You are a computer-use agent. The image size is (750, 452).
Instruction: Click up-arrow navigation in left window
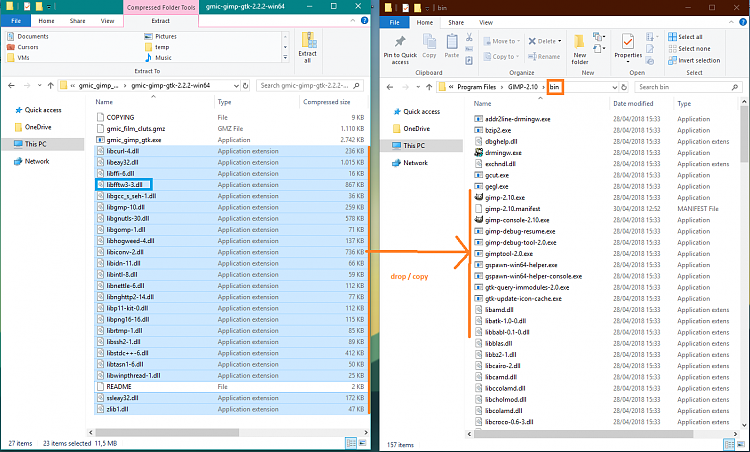click(x=51, y=86)
